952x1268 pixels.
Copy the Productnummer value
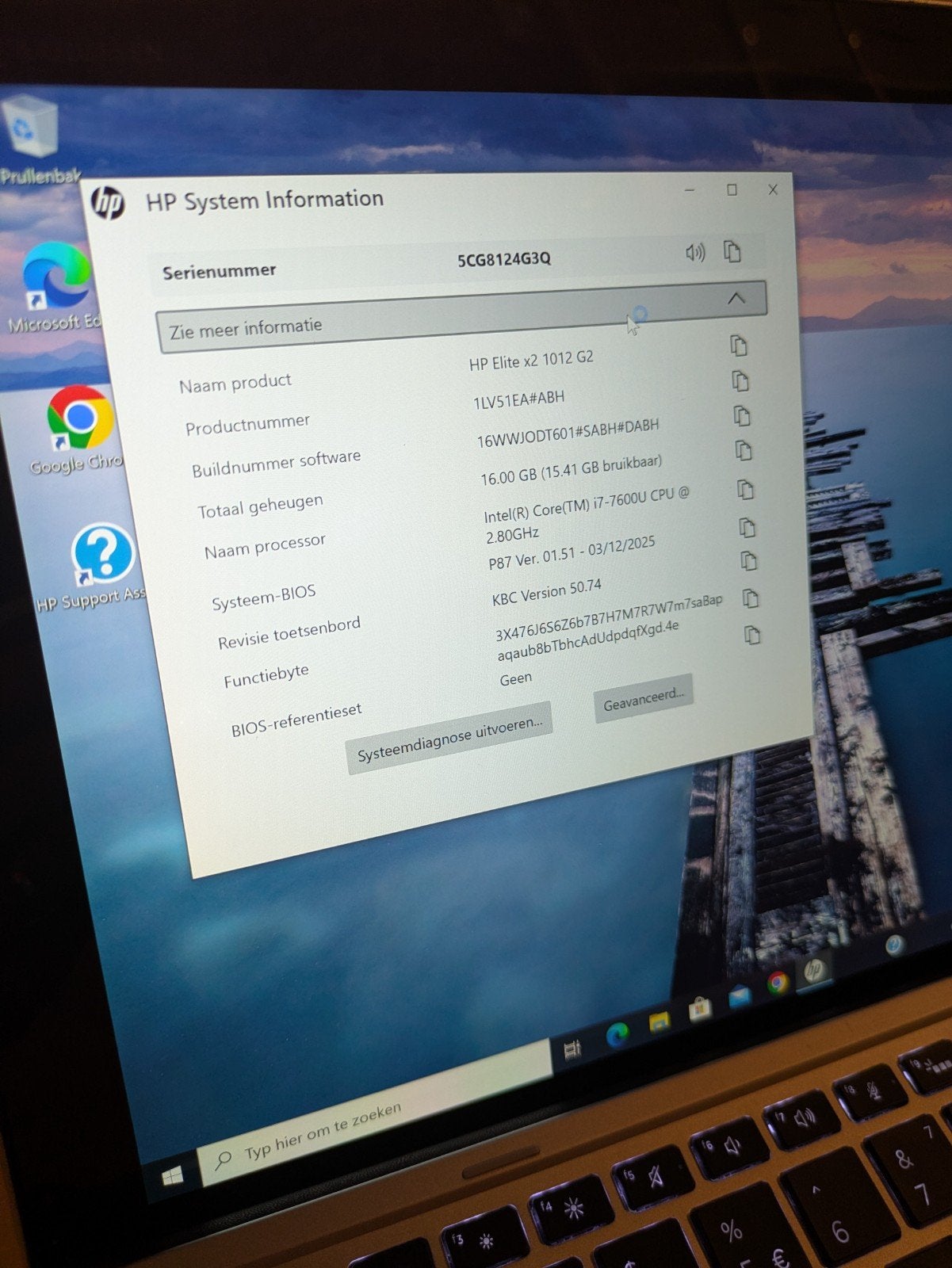pos(740,380)
